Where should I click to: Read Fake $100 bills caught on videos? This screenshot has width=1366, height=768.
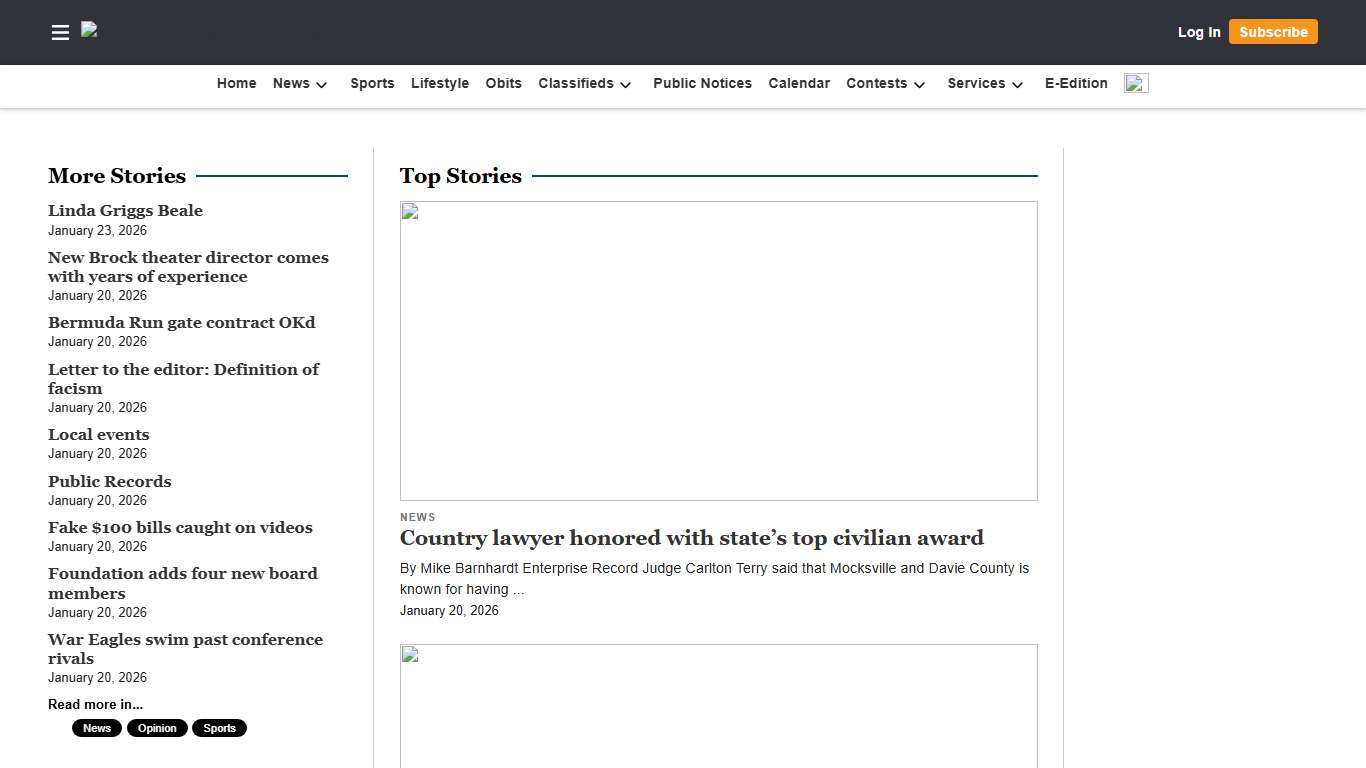pyautogui.click(x=180, y=528)
